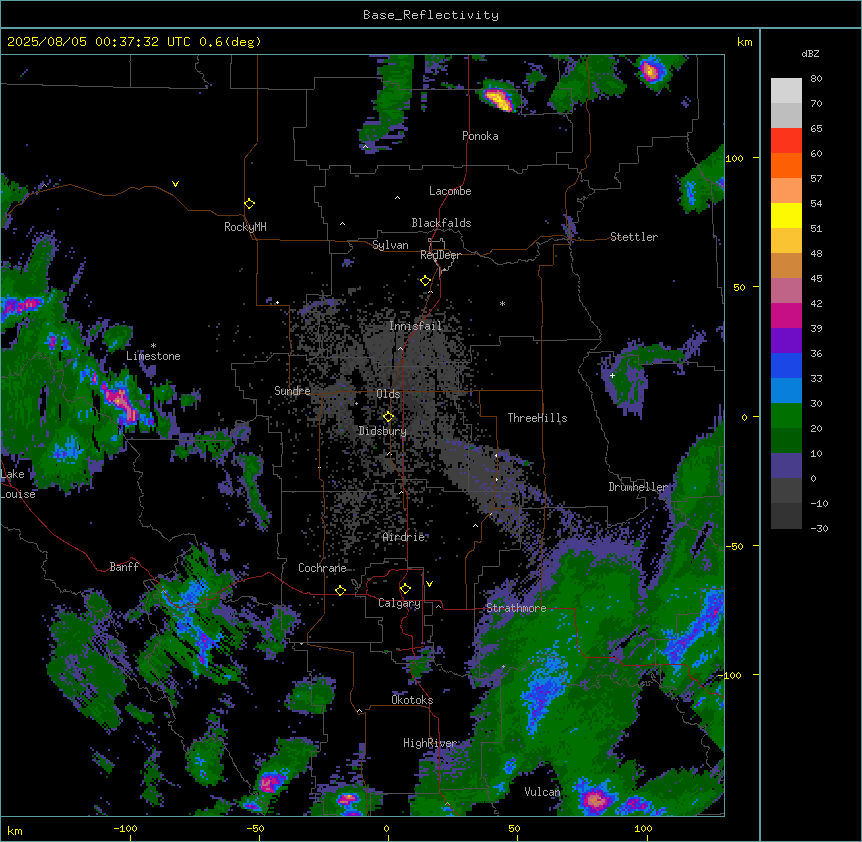The image size is (862, 842).
Task: Click the Limestone label
Action: click(153, 356)
